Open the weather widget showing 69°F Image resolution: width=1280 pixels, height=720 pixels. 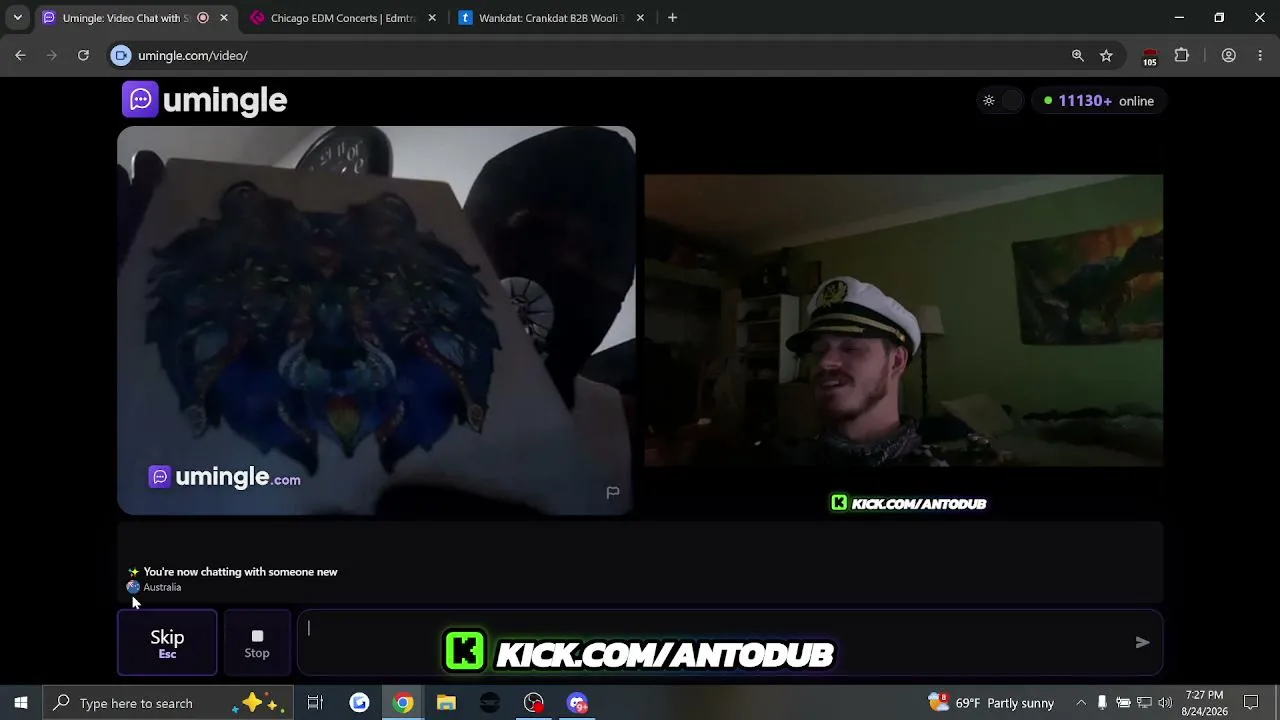pyautogui.click(x=991, y=703)
